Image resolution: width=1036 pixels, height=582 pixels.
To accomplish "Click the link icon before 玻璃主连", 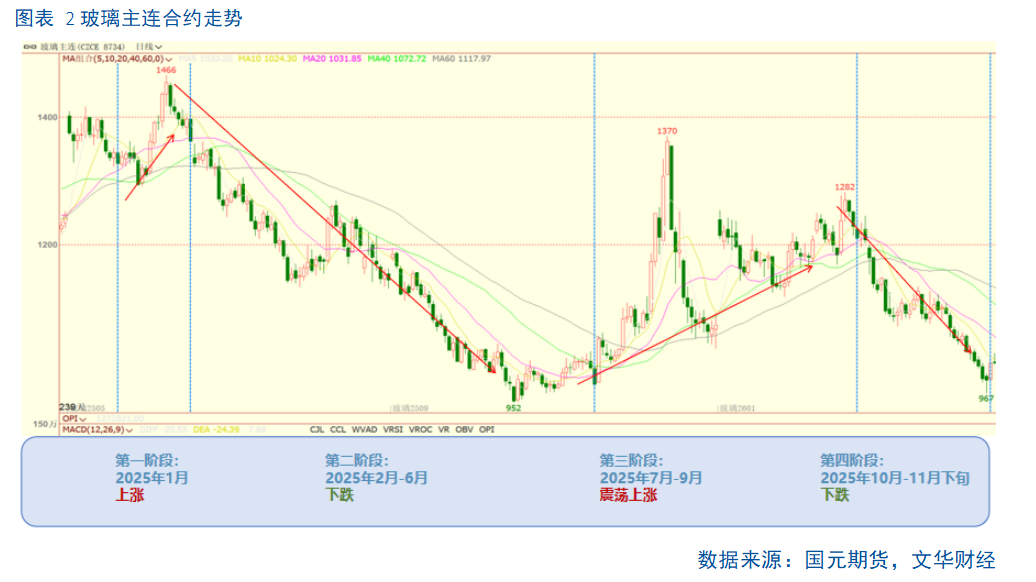I will [x=30, y=47].
